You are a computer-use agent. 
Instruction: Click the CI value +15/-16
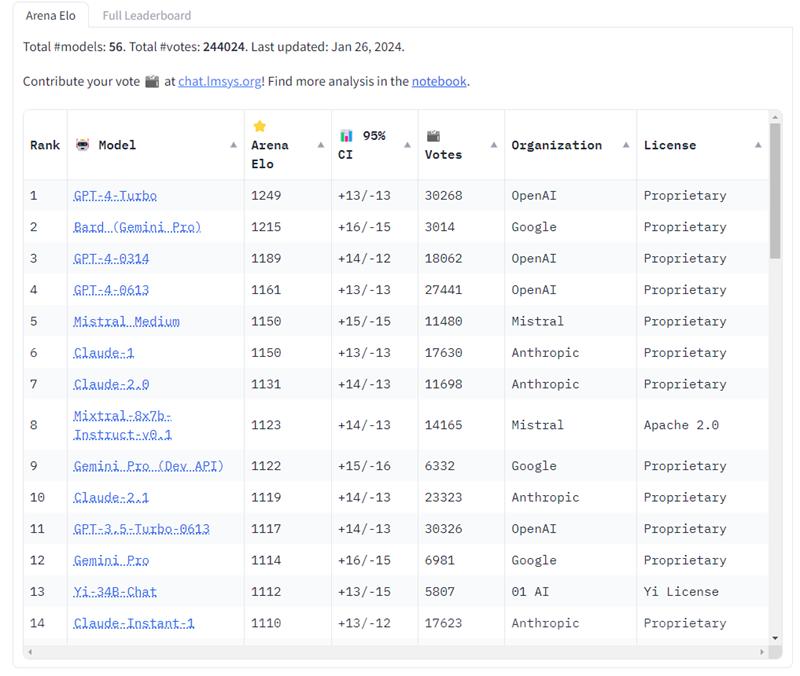click(x=364, y=466)
